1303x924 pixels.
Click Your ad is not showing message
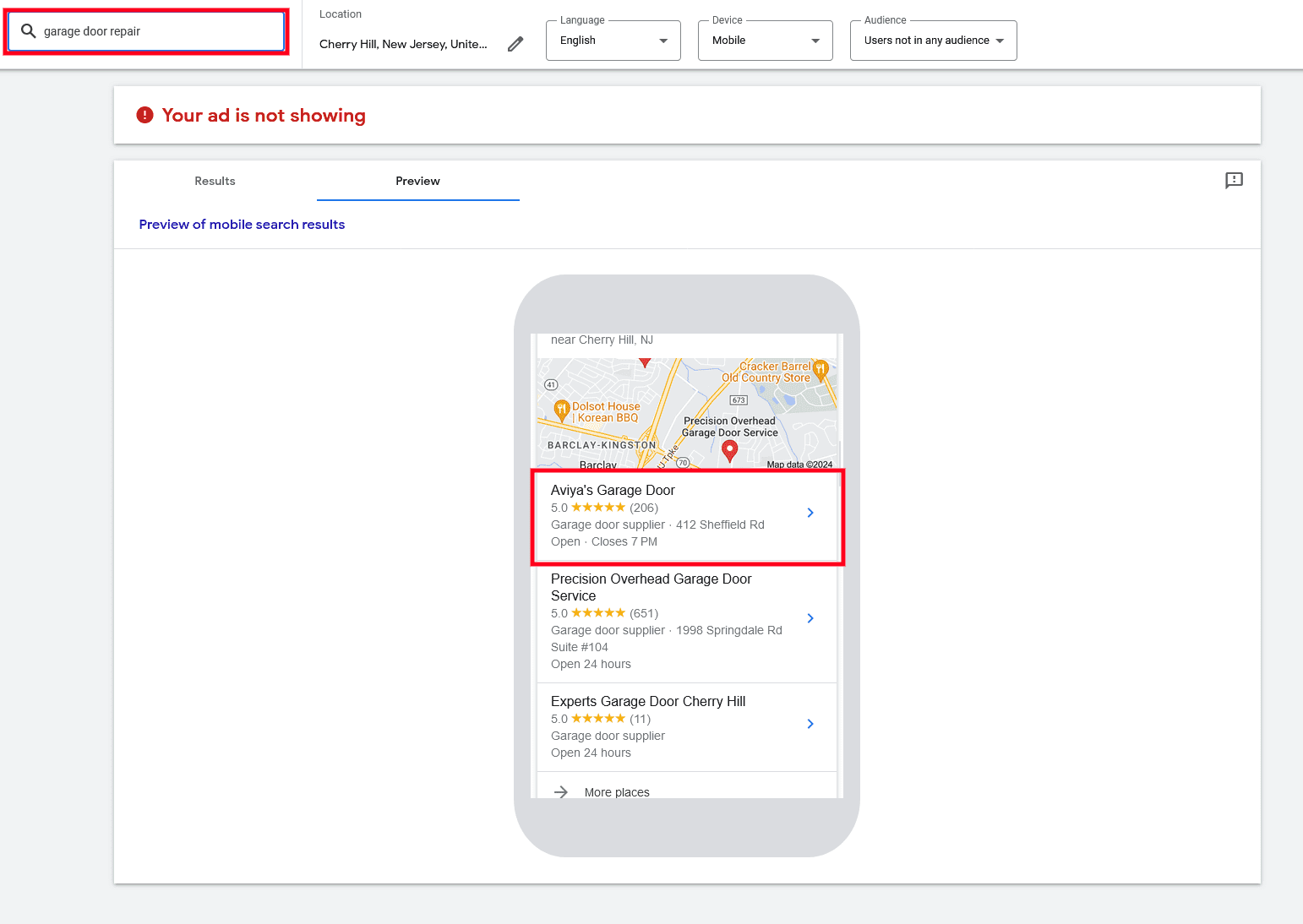tap(264, 115)
